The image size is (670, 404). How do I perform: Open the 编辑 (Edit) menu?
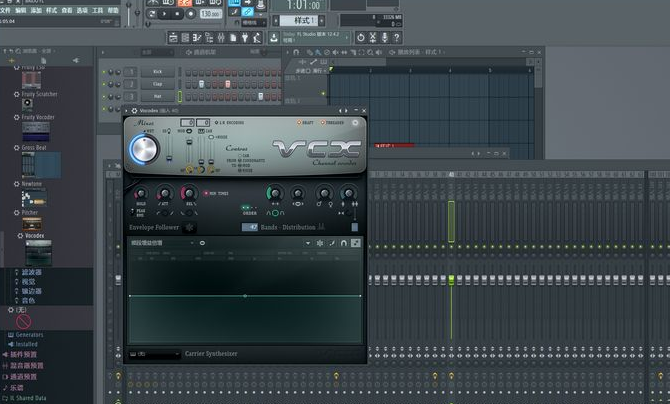(x=21, y=10)
